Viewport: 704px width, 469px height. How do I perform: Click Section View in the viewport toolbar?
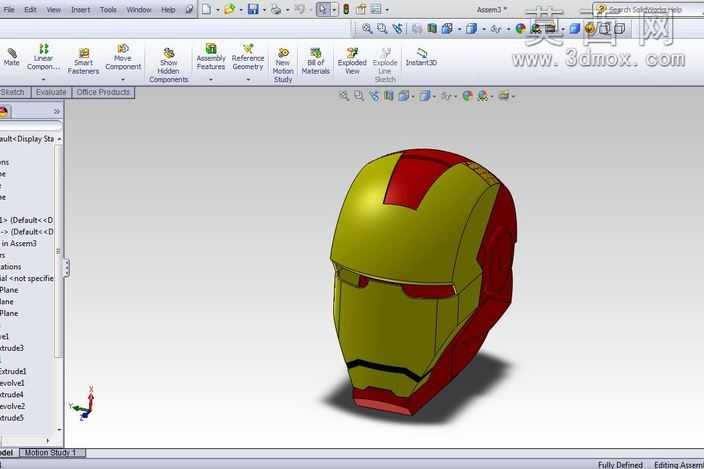pos(389,96)
